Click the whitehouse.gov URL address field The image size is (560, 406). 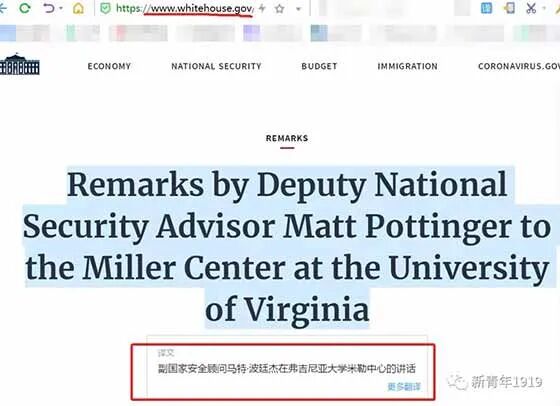(185, 9)
